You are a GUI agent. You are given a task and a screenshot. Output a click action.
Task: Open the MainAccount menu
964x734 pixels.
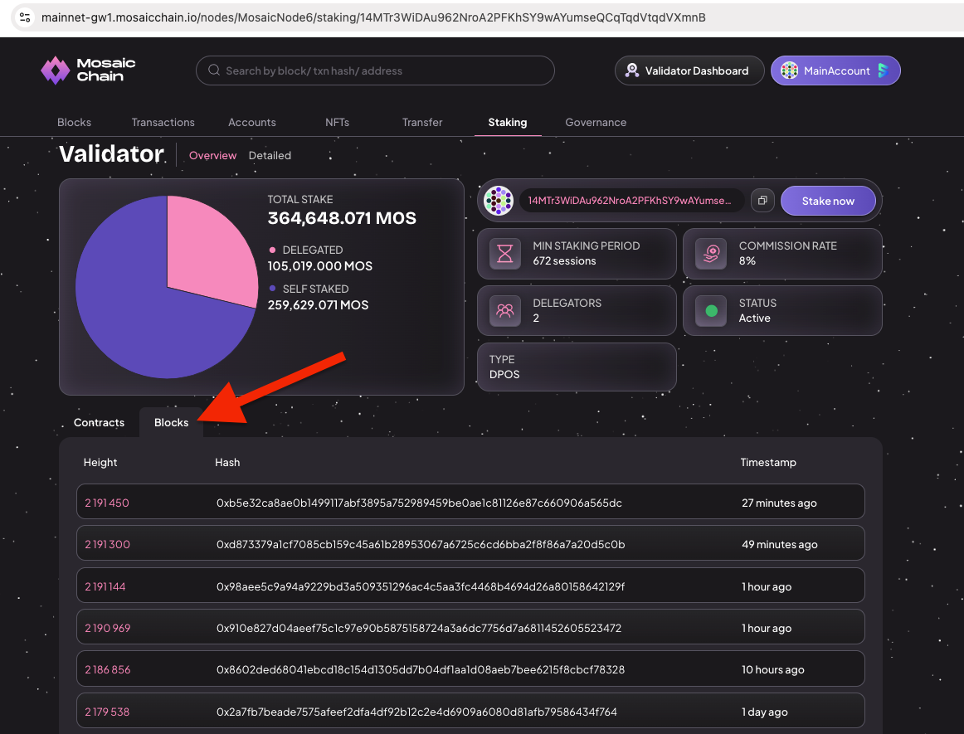835,71
